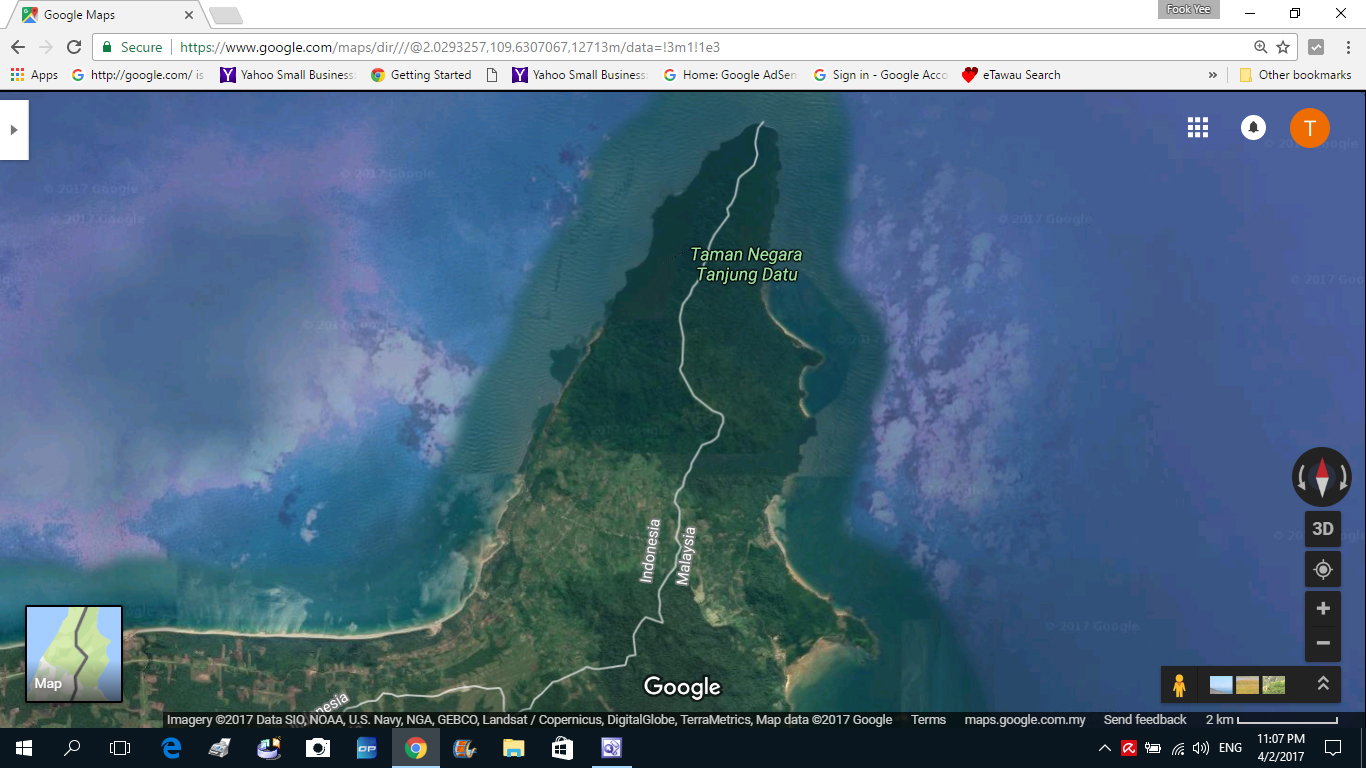Zoom in with the plus button
1366x768 pixels.
coord(1322,609)
